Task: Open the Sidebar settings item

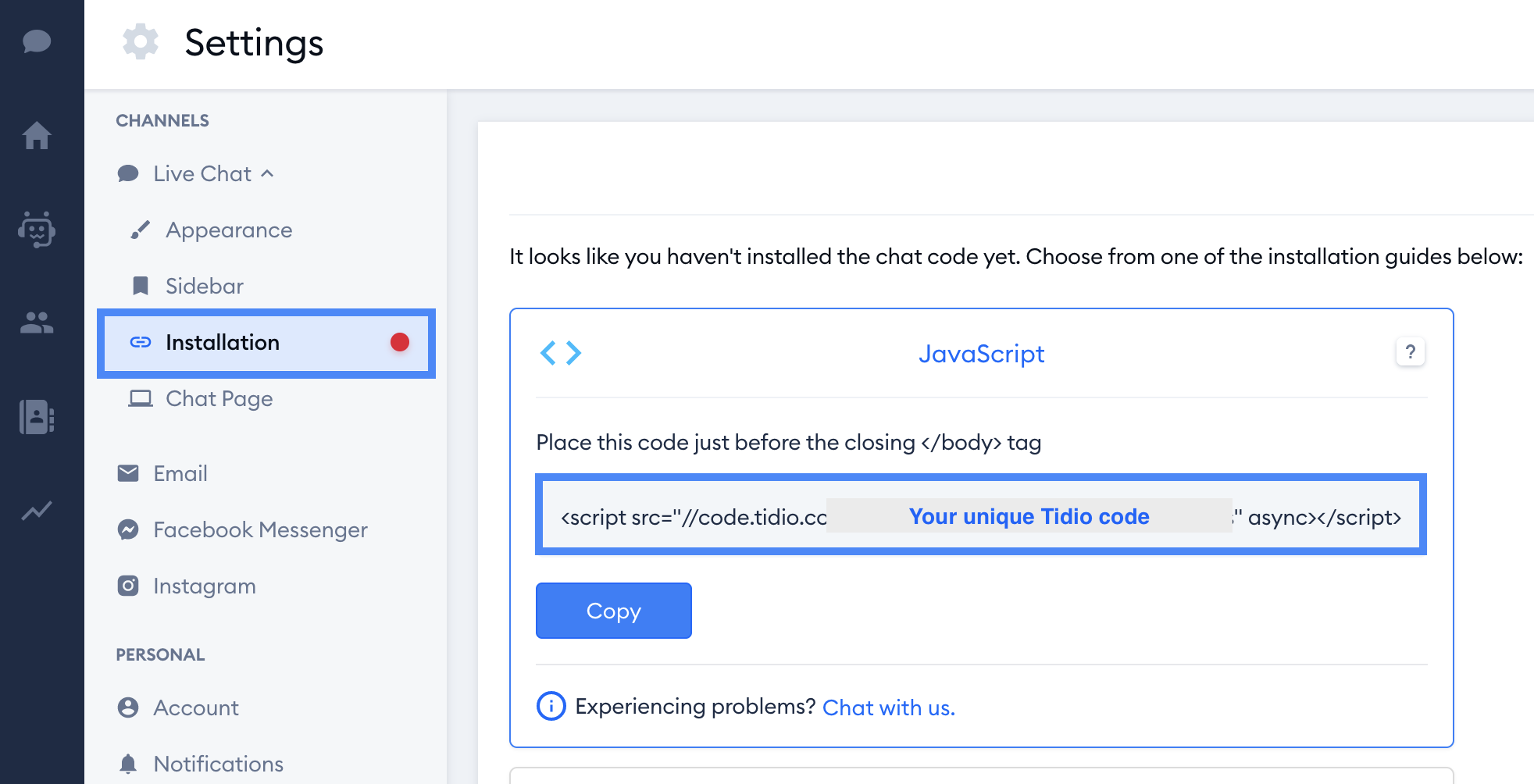Action: 205,286
